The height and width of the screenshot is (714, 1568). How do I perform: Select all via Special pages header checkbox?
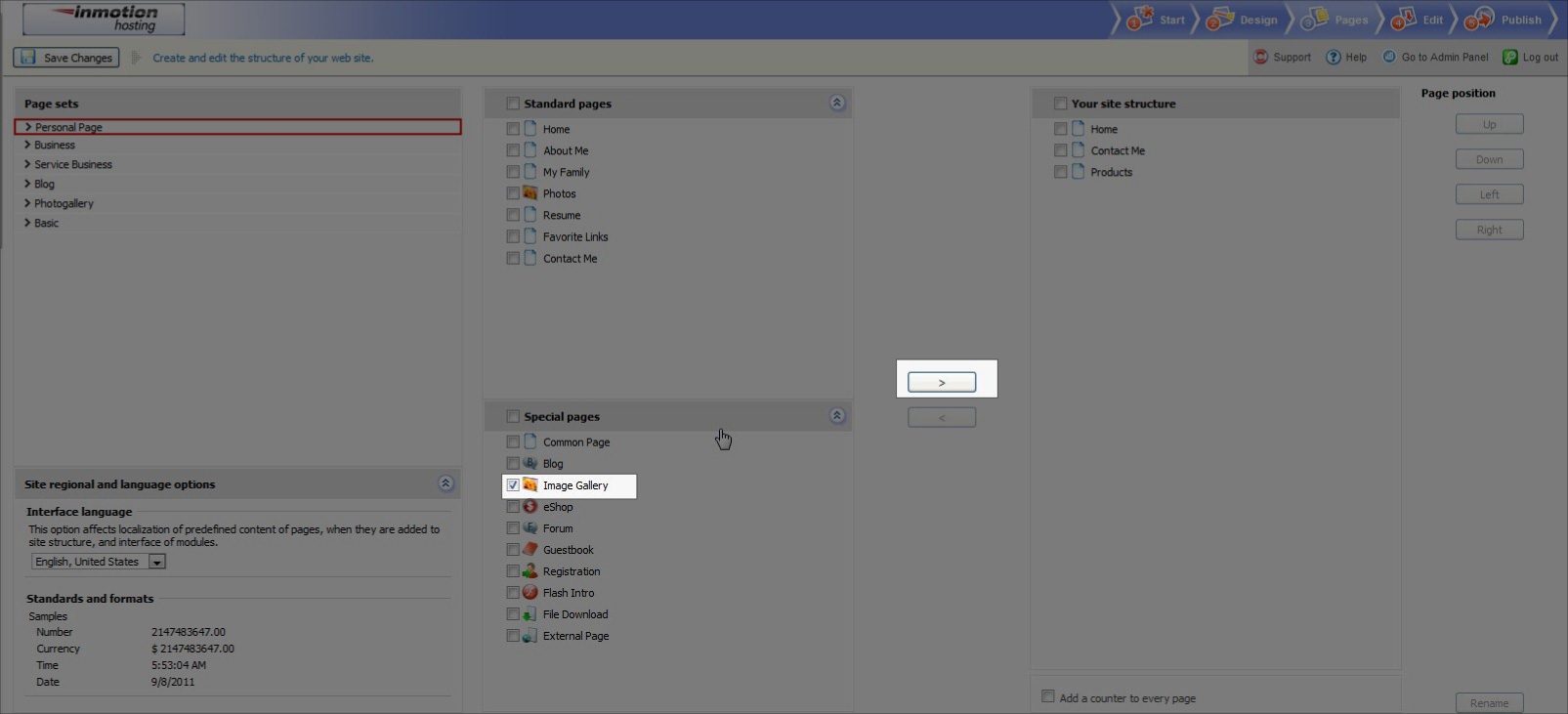[x=513, y=416]
